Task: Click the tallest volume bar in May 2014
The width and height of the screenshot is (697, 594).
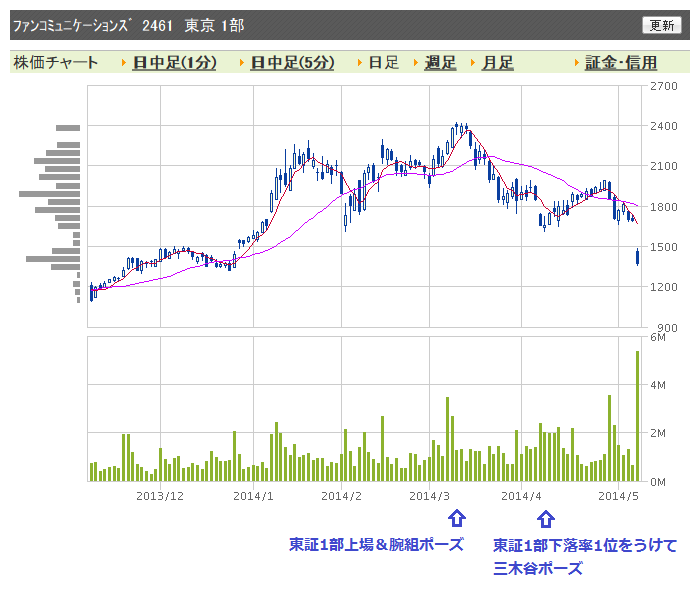Action: coord(637,416)
